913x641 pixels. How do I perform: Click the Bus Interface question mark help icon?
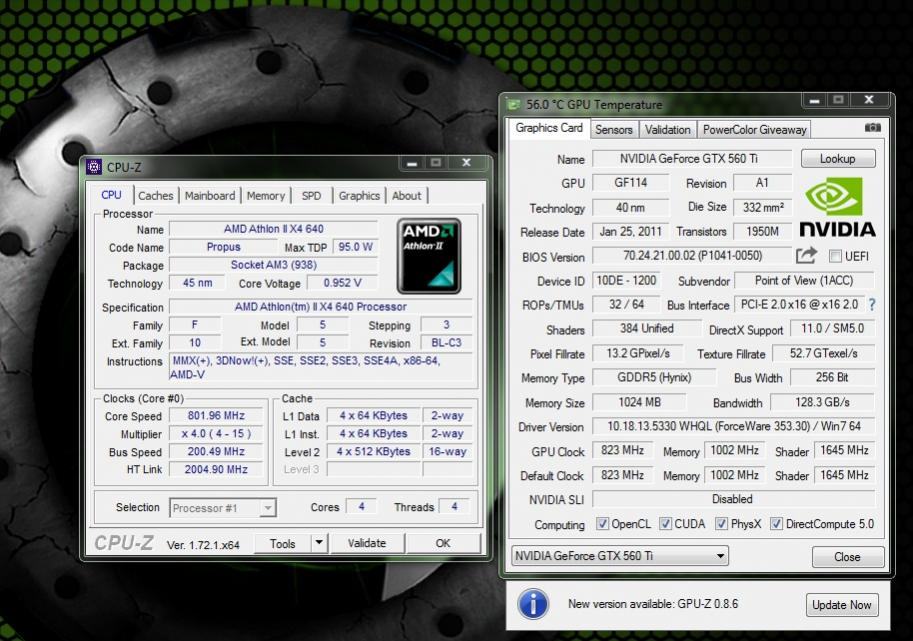coord(872,304)
